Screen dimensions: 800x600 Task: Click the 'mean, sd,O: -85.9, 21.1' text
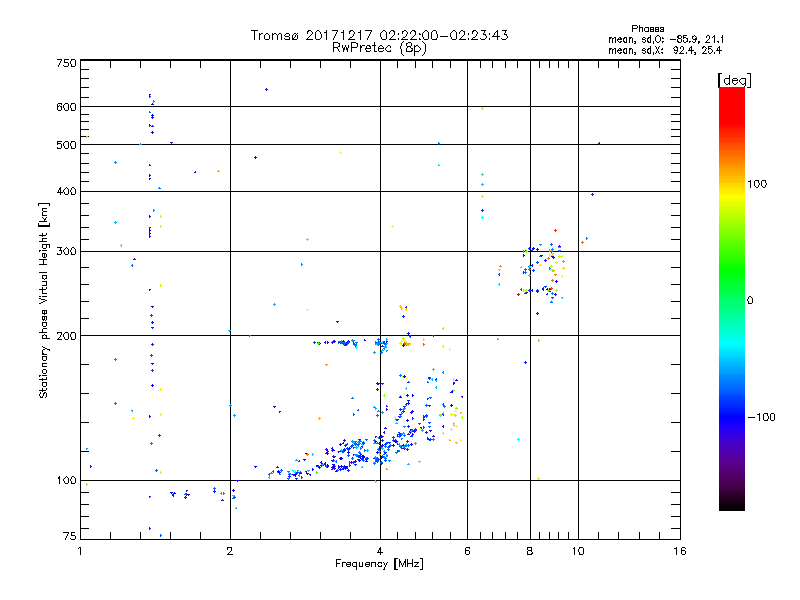tap(666, 39)
